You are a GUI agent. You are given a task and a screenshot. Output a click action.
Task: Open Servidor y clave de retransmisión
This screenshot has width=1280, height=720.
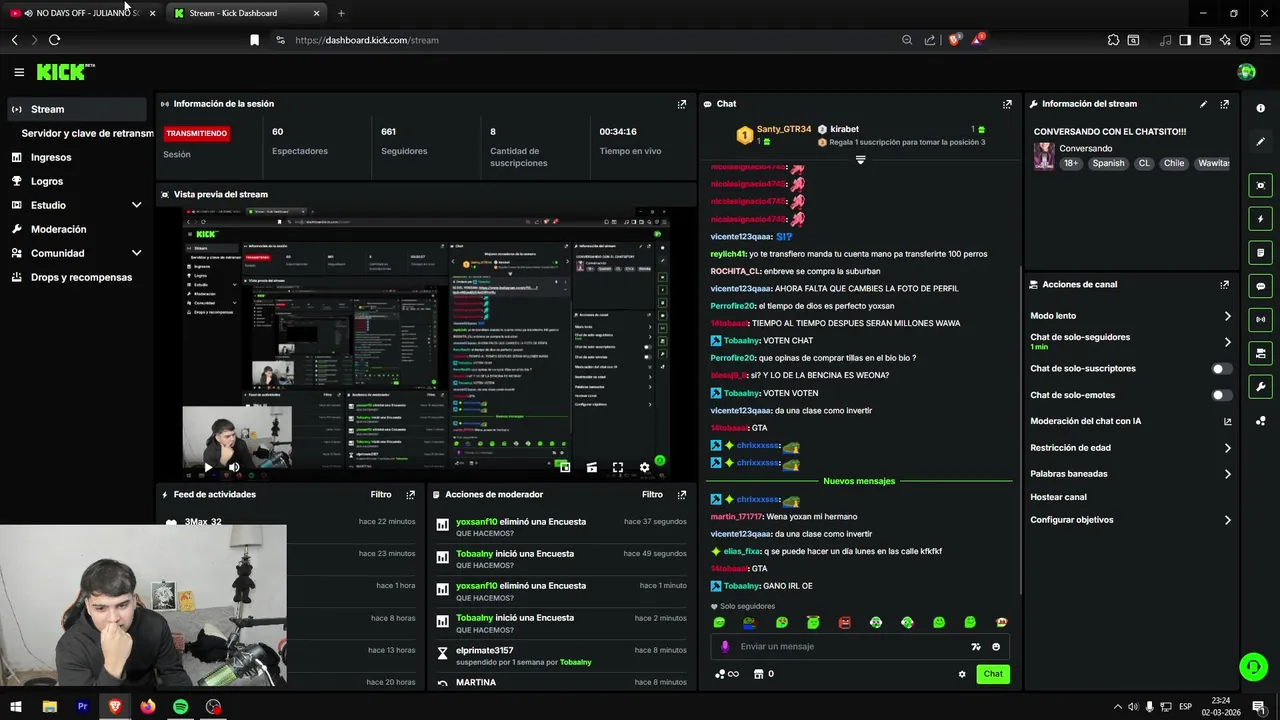pyautogui.click(x=87, y=133)
